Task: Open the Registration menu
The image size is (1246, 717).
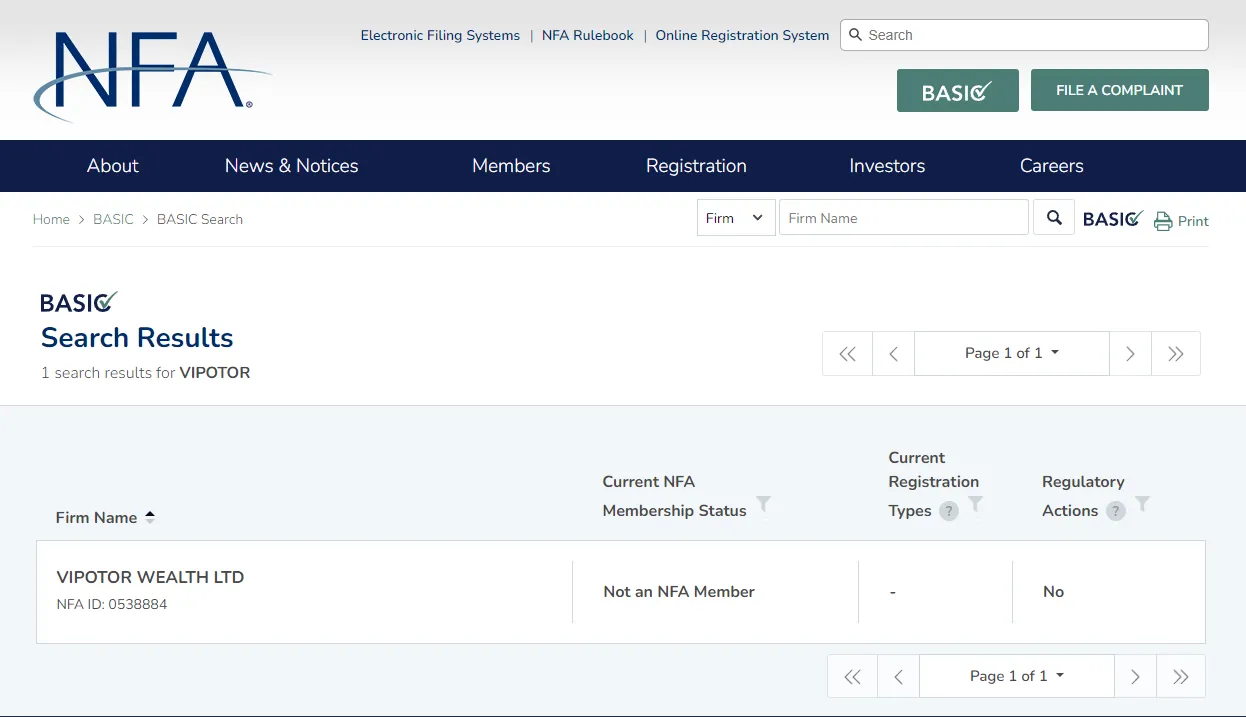Action: click(696, 166)
